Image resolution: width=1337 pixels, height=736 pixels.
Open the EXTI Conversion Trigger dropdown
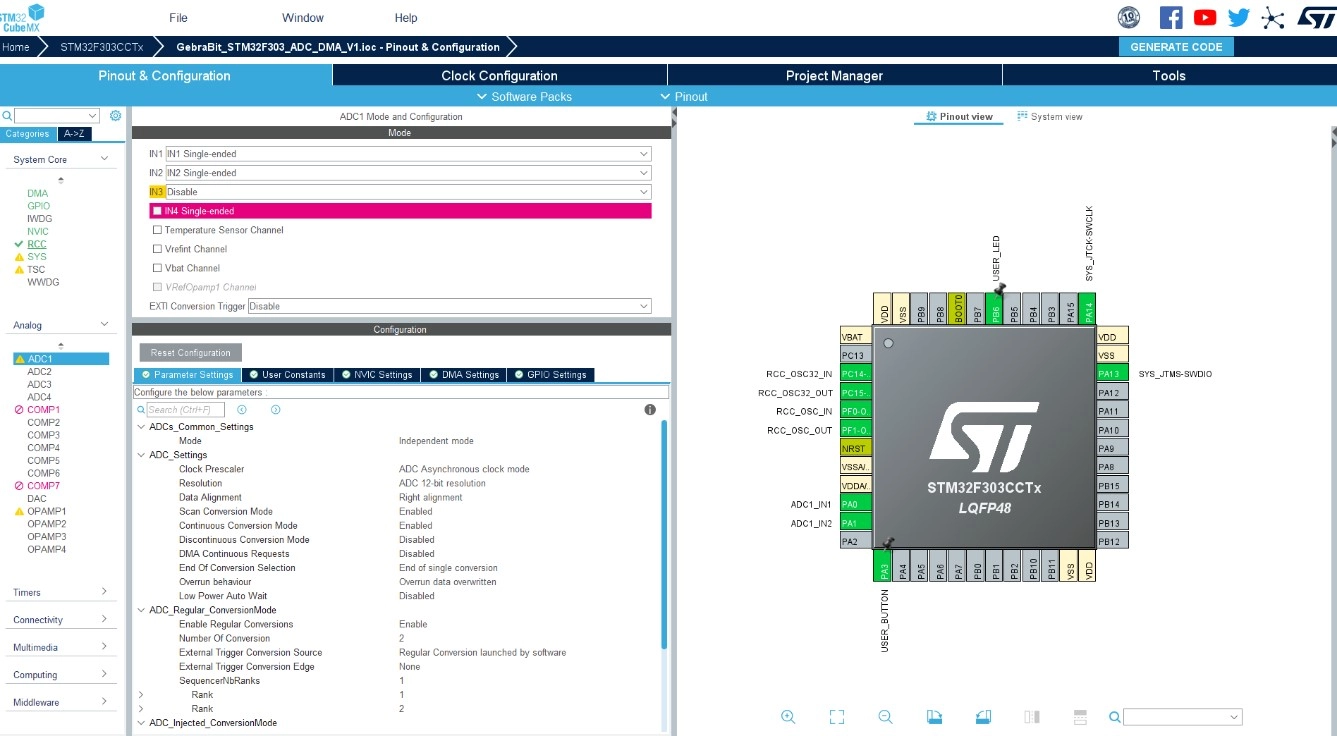pyautogui.click(x=449, y=306)
